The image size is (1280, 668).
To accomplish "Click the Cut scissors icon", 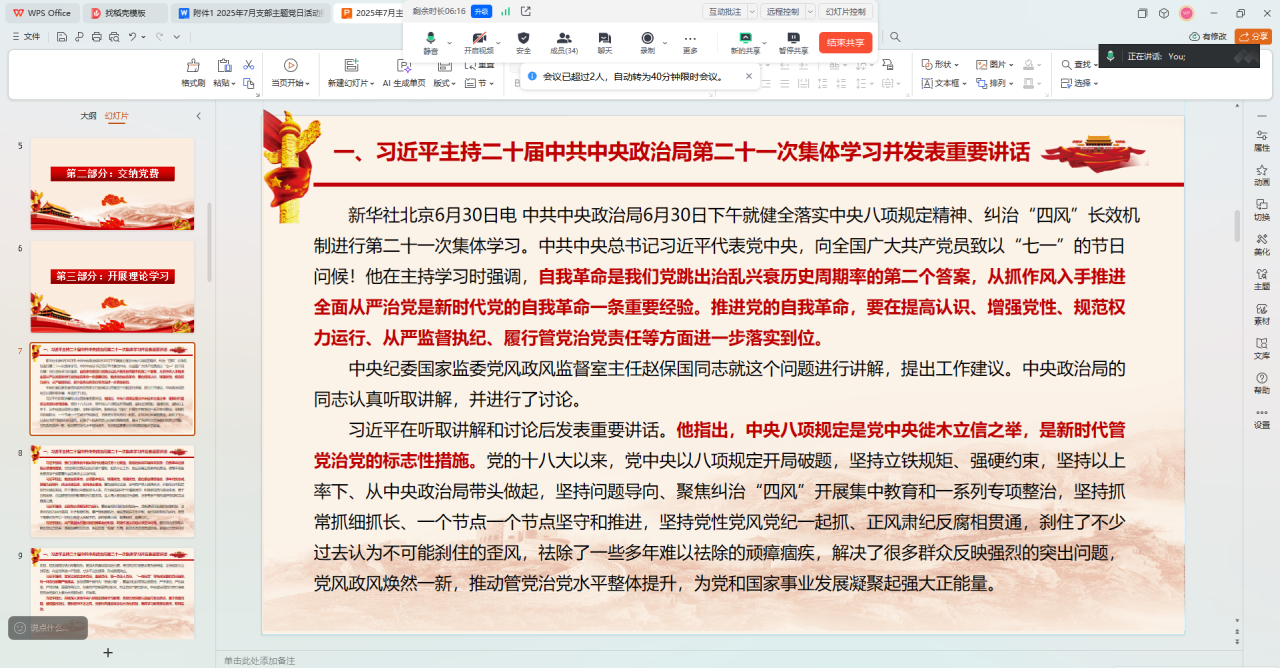I will point(248,65).
